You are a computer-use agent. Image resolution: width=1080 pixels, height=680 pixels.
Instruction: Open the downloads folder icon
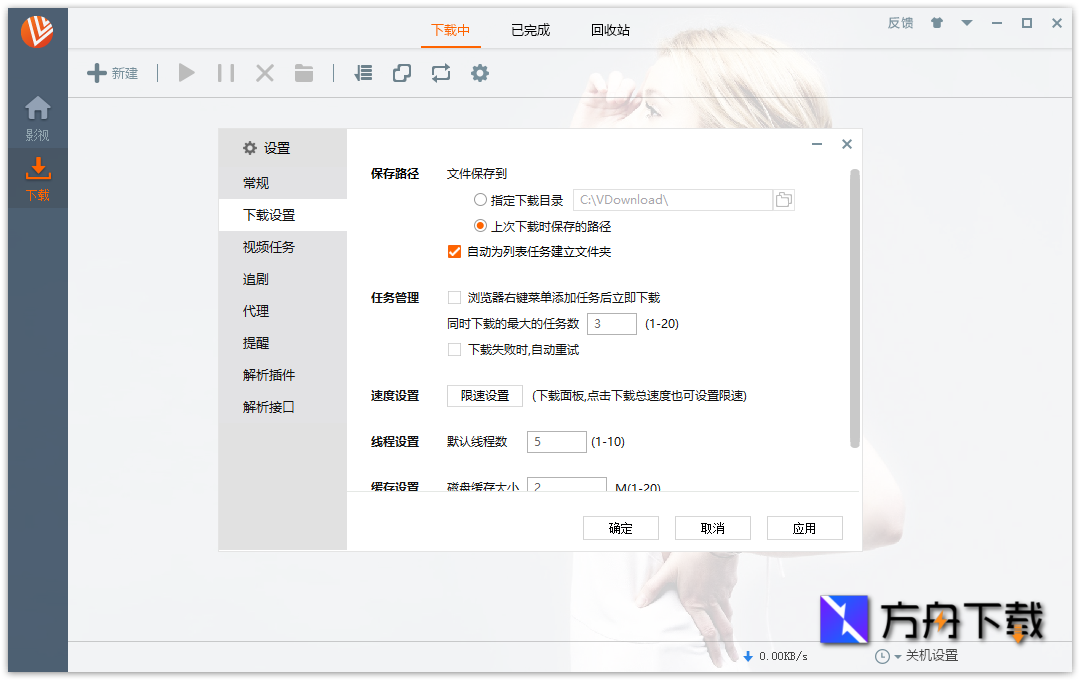tap(304, 72)
